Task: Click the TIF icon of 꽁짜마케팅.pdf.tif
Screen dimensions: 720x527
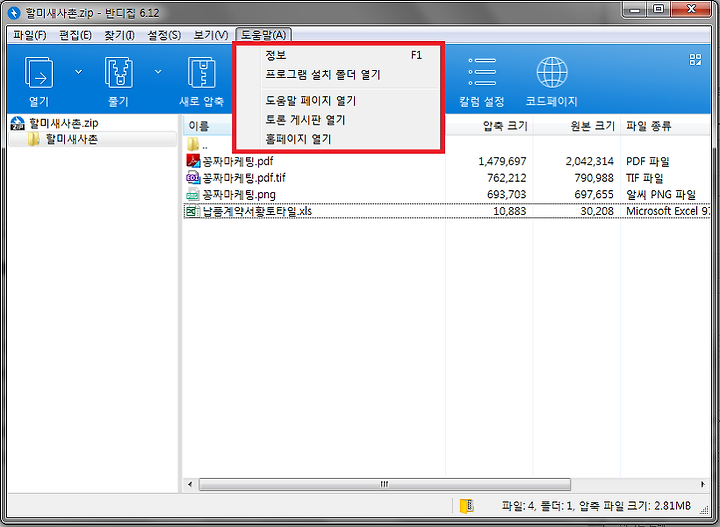Action: coord(193,178)
